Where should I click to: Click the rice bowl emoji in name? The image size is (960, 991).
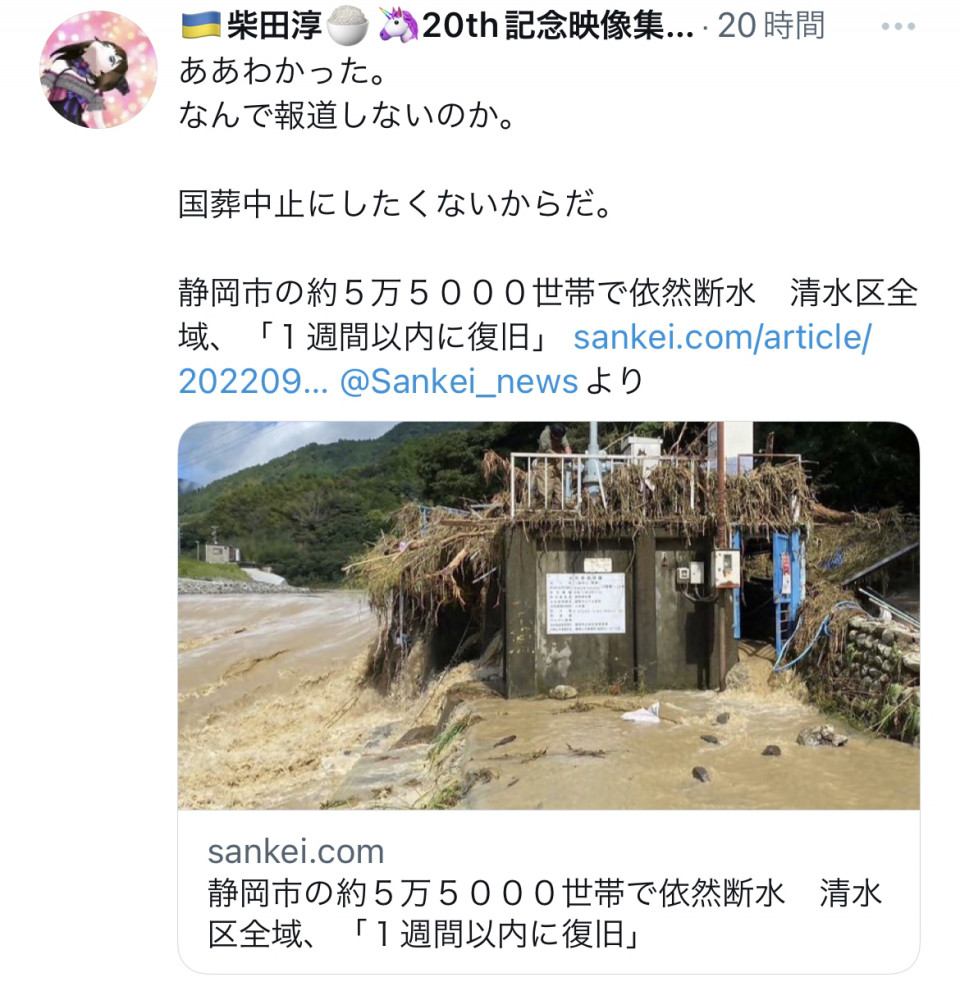pyautogui.click(x=346, y=27)
